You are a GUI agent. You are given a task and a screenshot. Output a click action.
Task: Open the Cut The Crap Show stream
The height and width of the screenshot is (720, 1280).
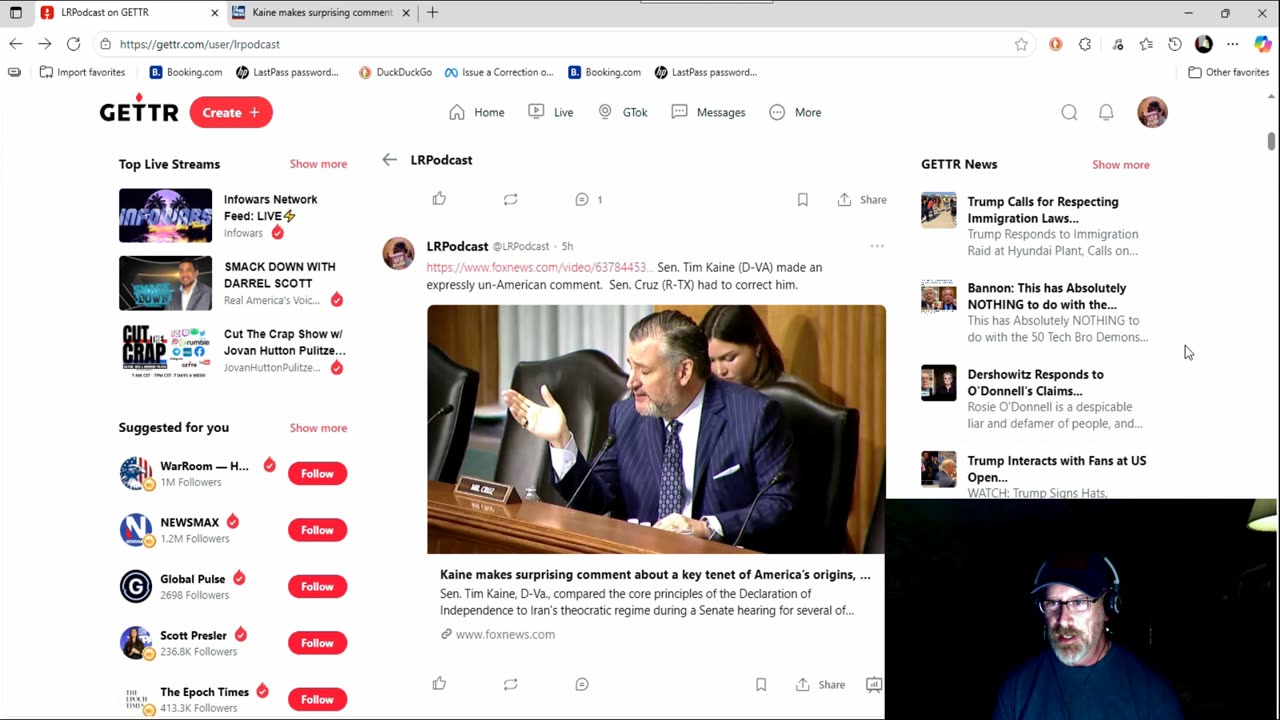click(233, 350)
